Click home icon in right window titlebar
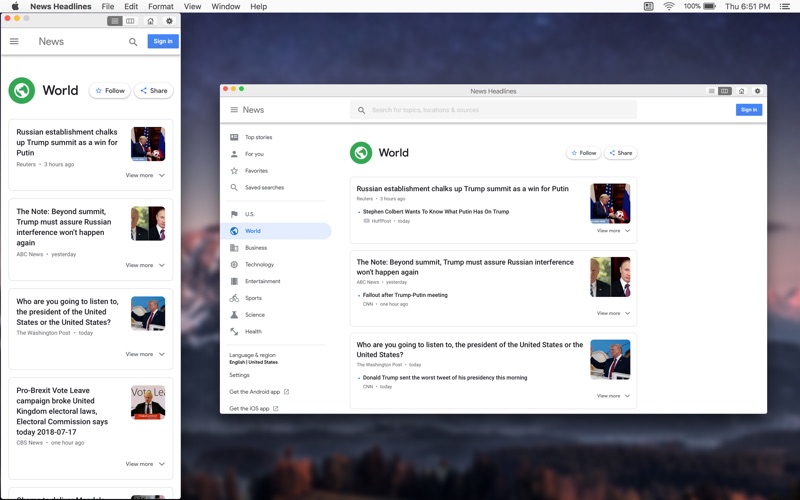The image size is (800, 500). point(741,91)
